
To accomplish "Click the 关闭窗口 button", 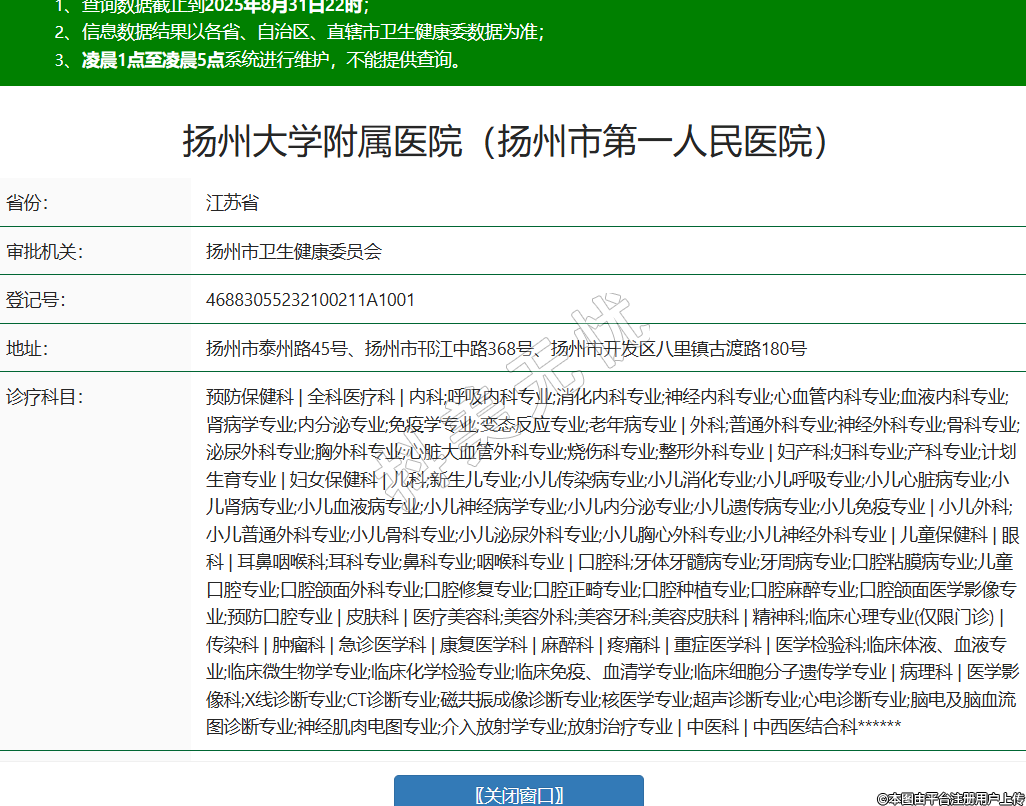I will [518, 794].
